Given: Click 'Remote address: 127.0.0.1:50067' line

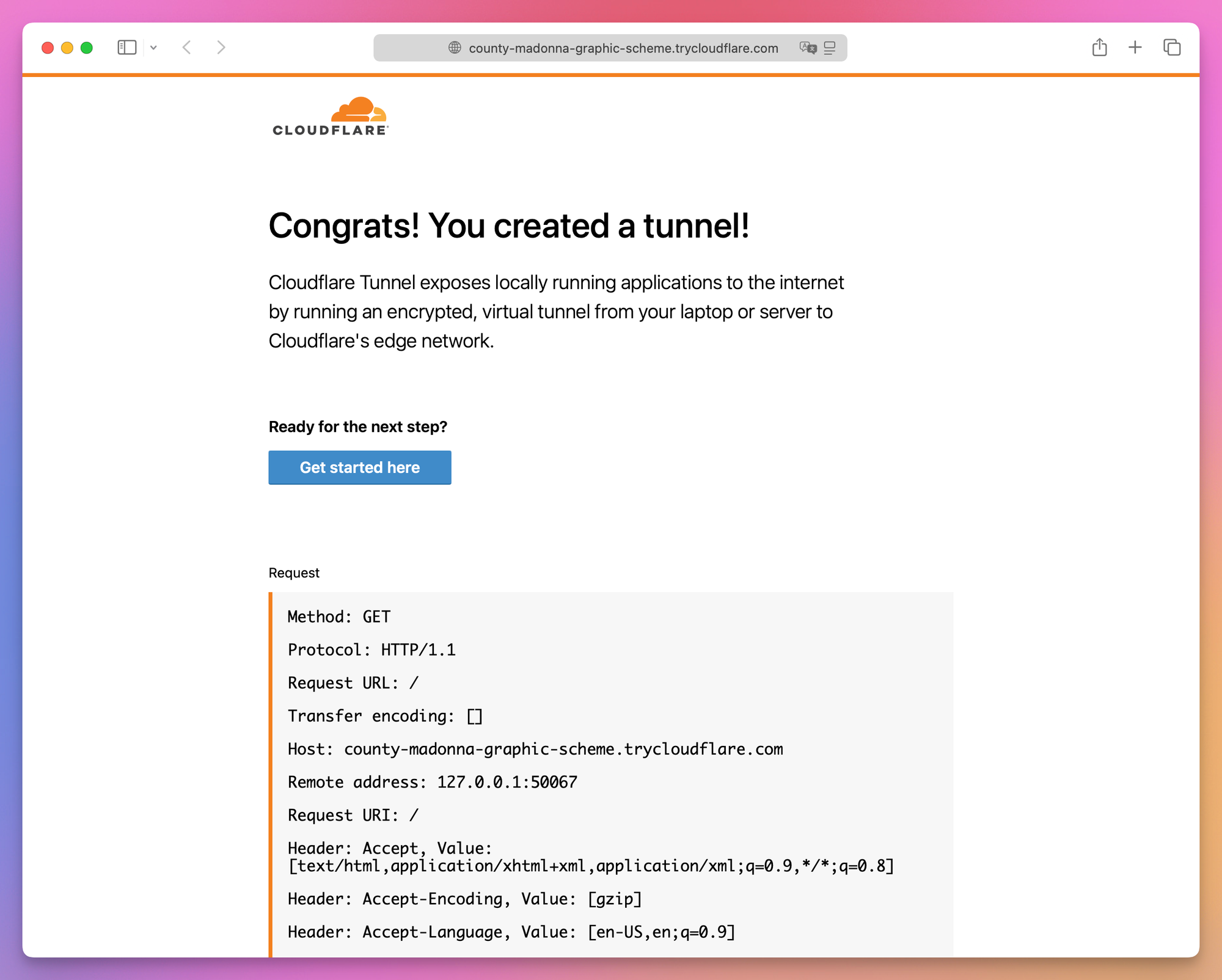Looking at the screenshot, I should 433,783.
